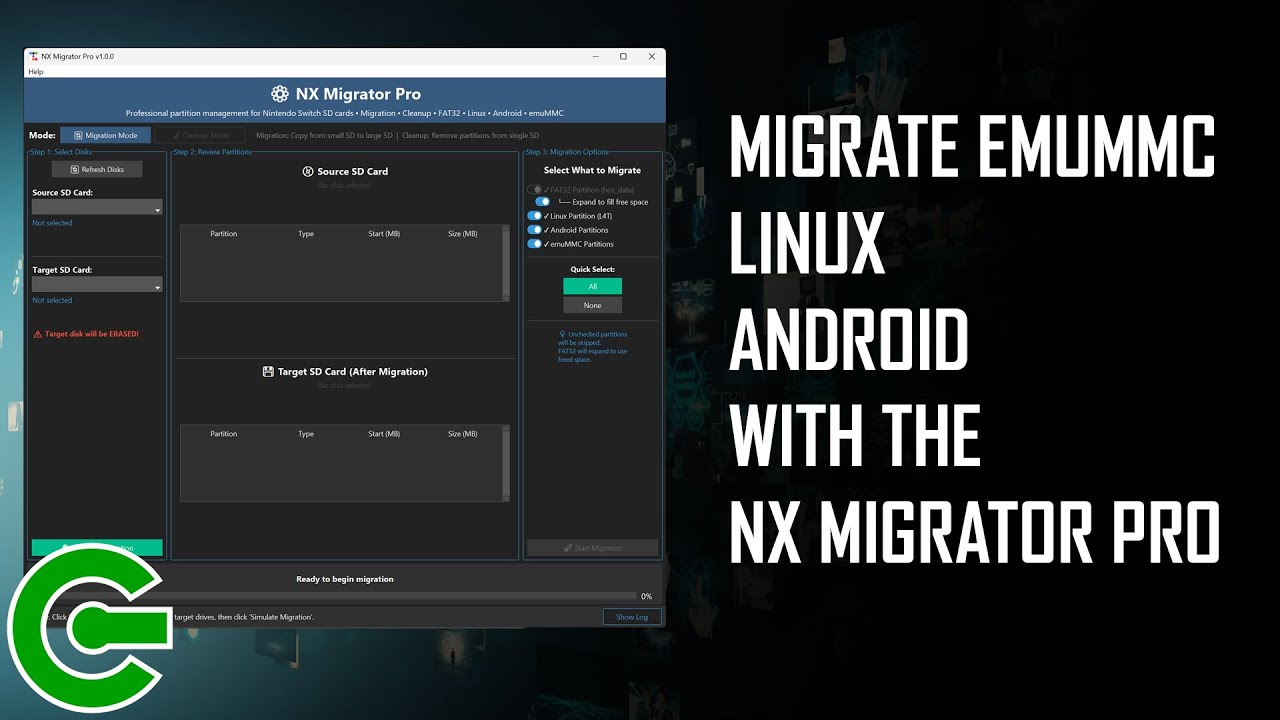This screenshot has height=720, width=1280.
Task: Switch to Cleanup Mode
Action: click(x=200, y=135)
